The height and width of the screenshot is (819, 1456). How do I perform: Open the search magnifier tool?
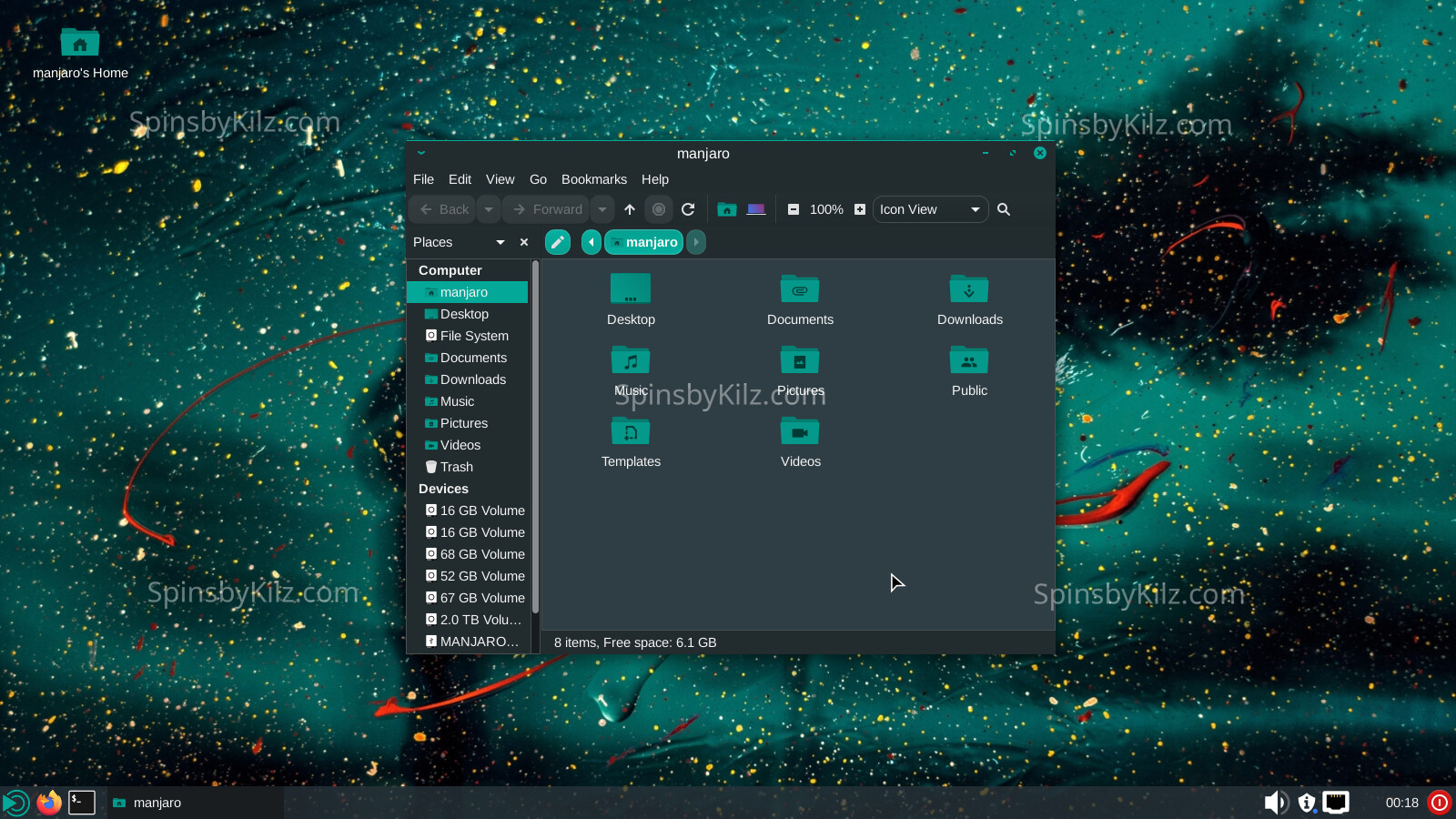pos(1004,209)
